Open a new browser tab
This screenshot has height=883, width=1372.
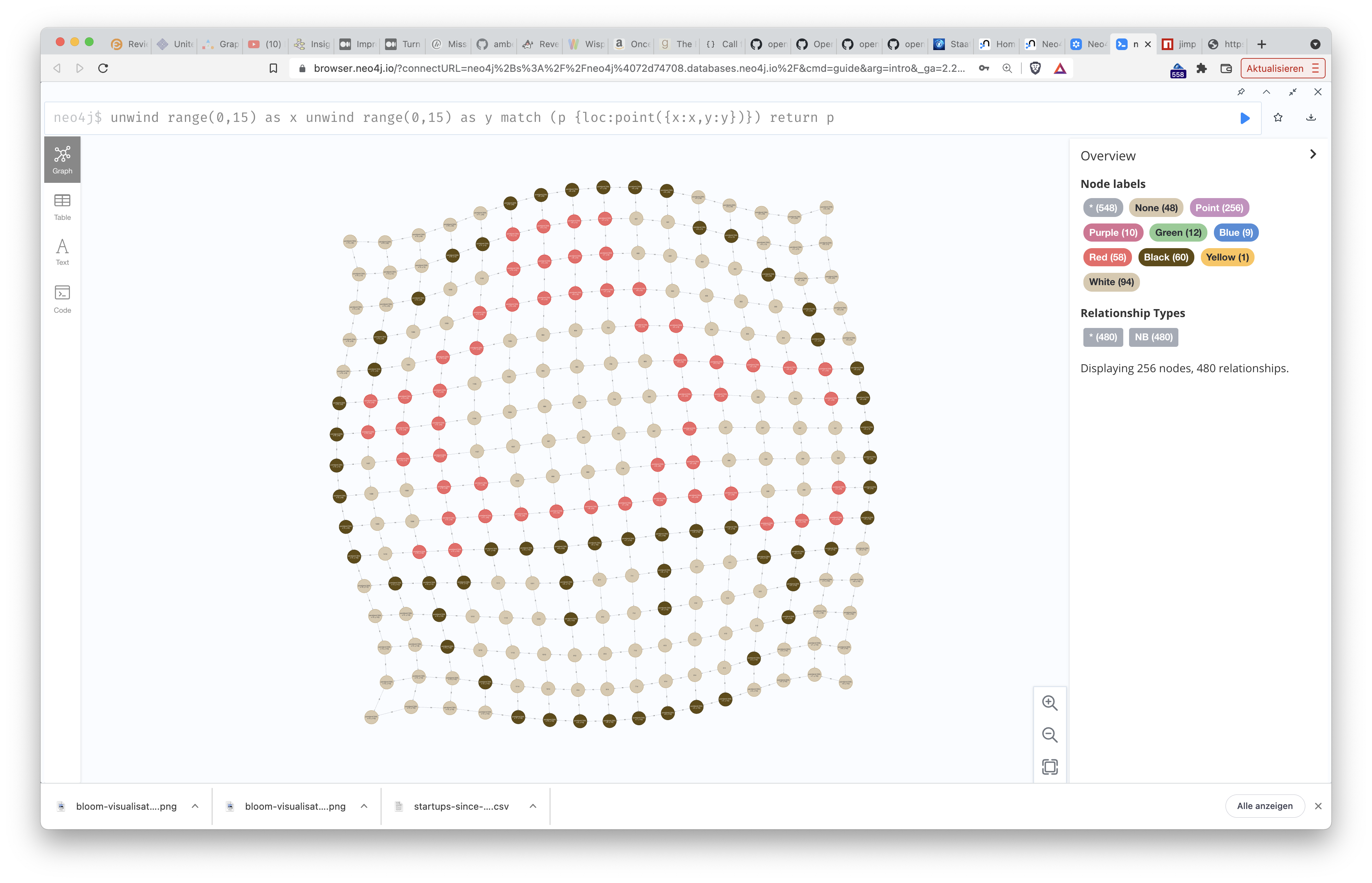point(1261,44)
